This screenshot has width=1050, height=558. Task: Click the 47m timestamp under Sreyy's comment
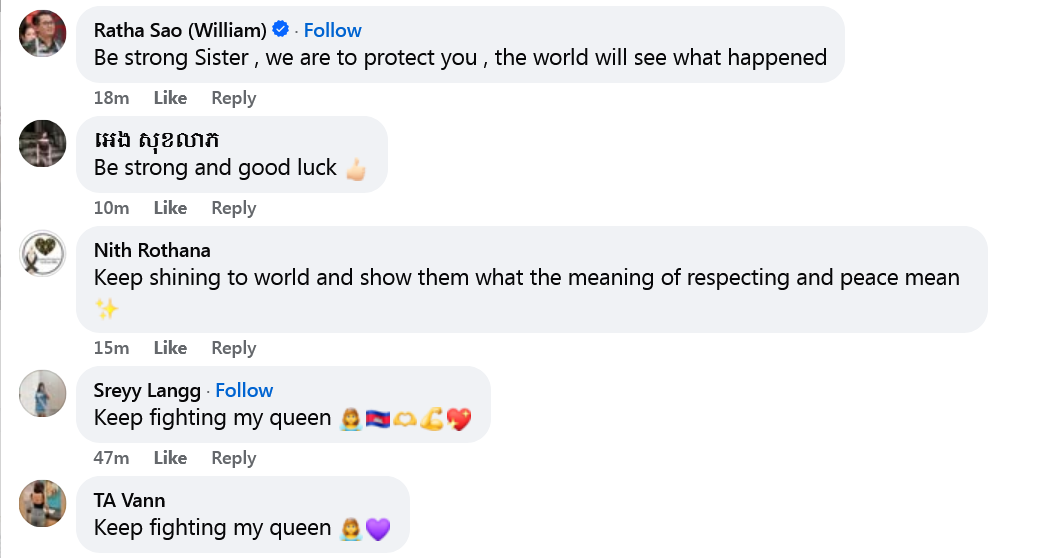pyautogui.click(x=111, y=458)
